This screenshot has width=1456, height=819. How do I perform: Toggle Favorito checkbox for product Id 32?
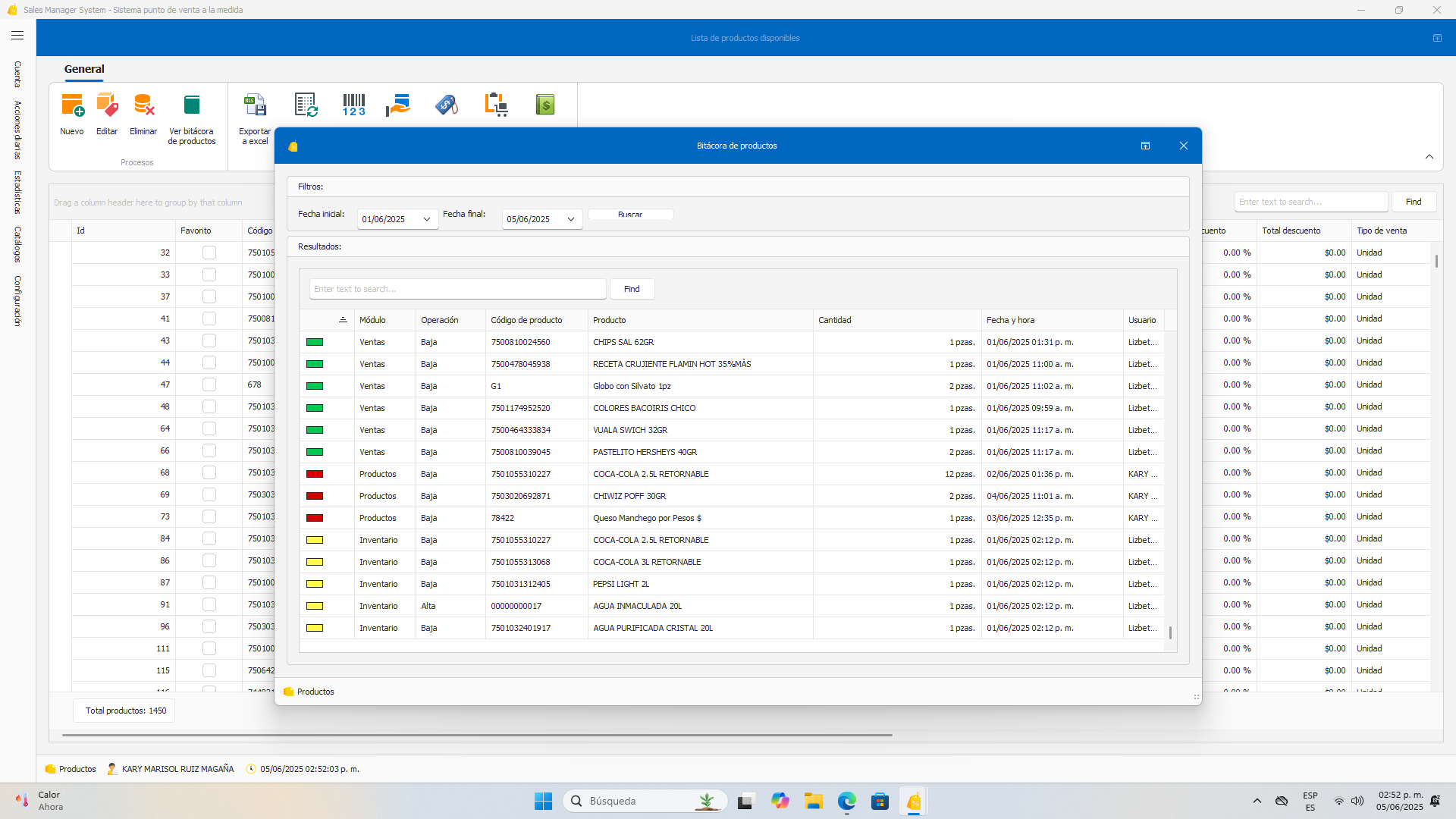click(x=209, y=253)
